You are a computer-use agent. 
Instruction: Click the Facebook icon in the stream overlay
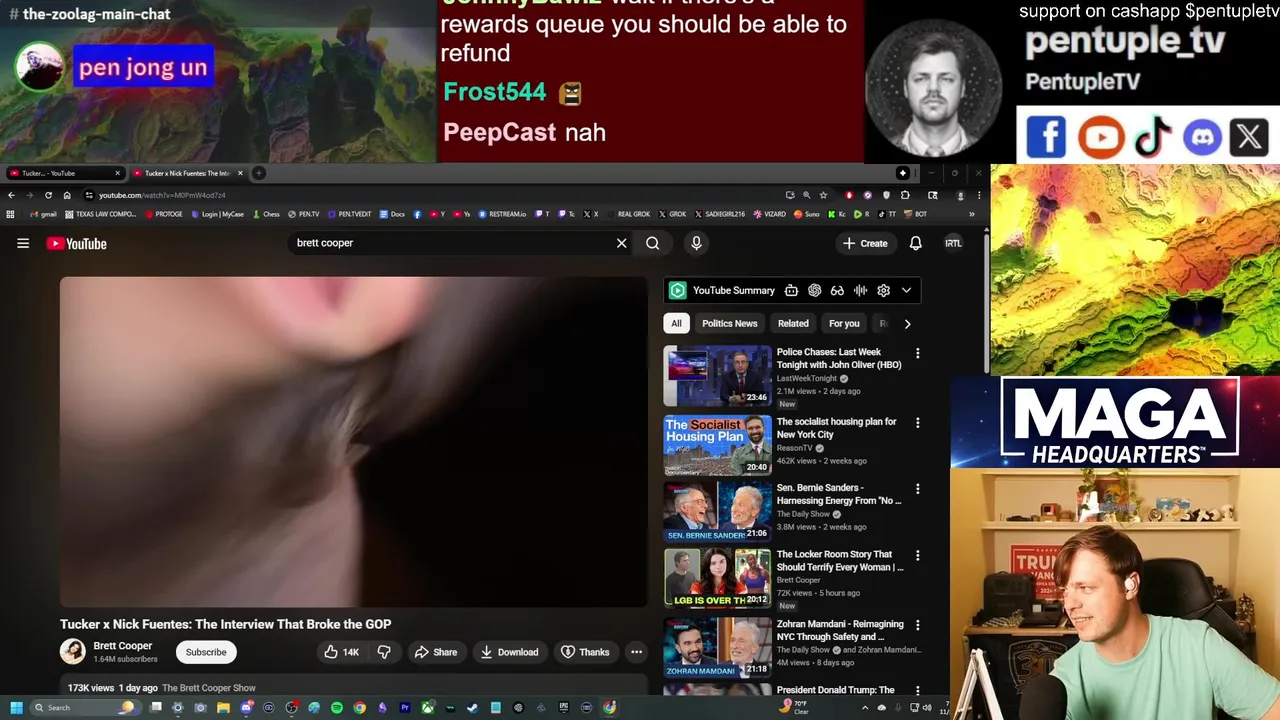click(x=1046, y=137)
